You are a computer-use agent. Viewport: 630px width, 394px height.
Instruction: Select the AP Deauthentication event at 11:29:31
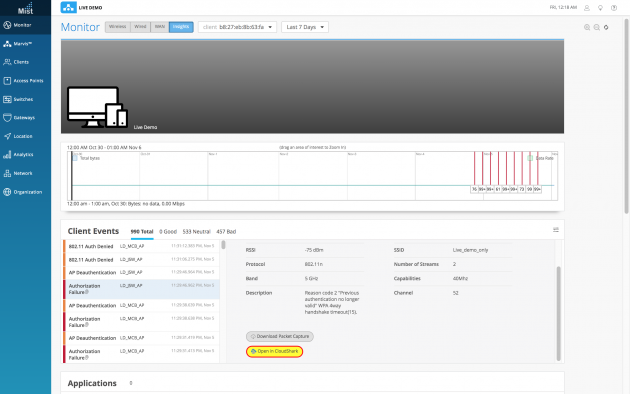(141, 338)
